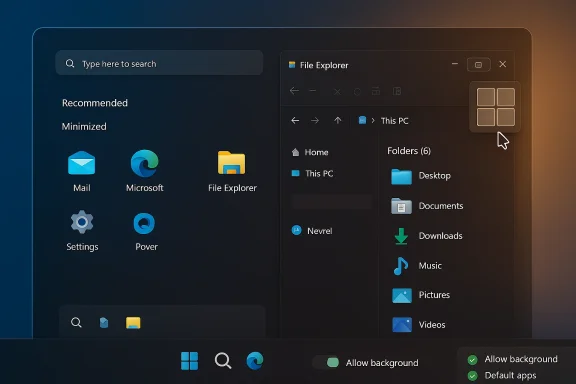Click the Pover app icon
Image resolution: width=576 pixels, height=384 pixels.
pos(144,223)
